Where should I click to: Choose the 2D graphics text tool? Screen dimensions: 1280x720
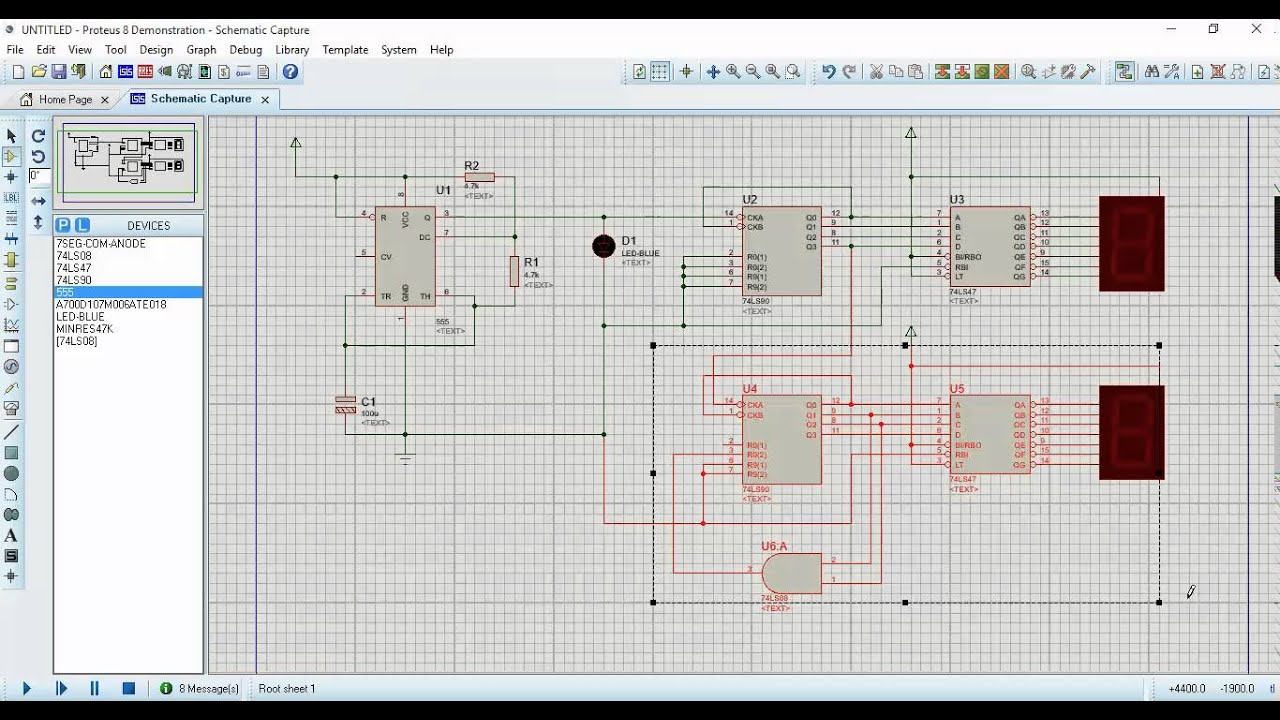pyautogui.click(x=11, y=536)
